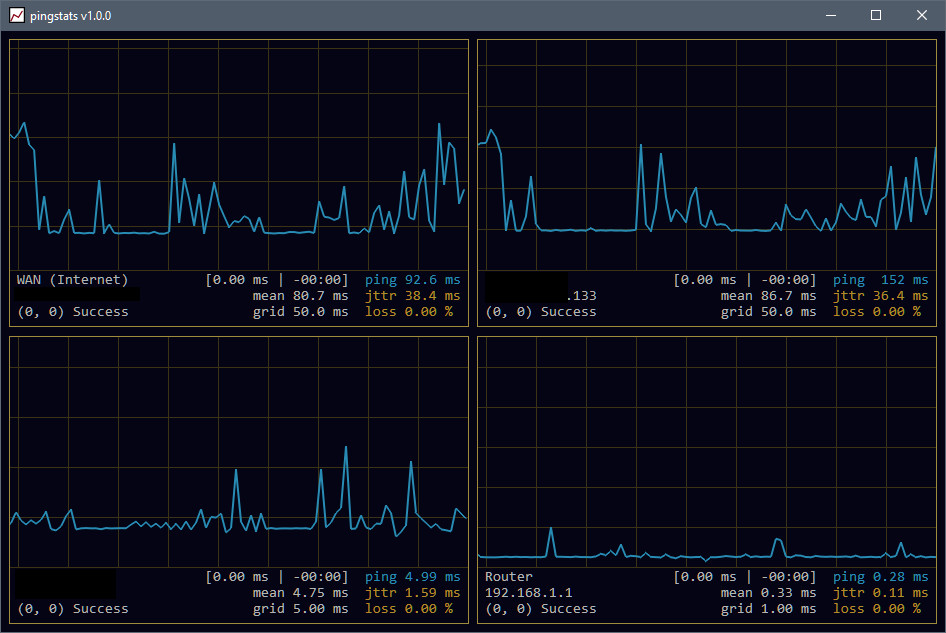946x633 pixels.
Task: Select the jttr 1.59 ms reading
Action: tap(413, 593)
